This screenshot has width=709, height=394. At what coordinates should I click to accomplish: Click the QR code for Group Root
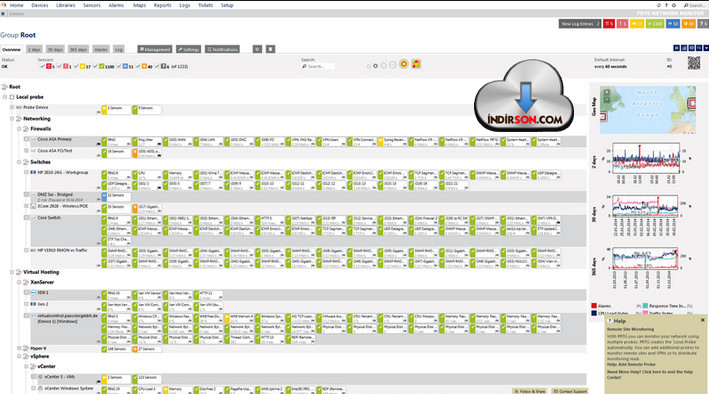pyautogui.click(x=694, y=63)
